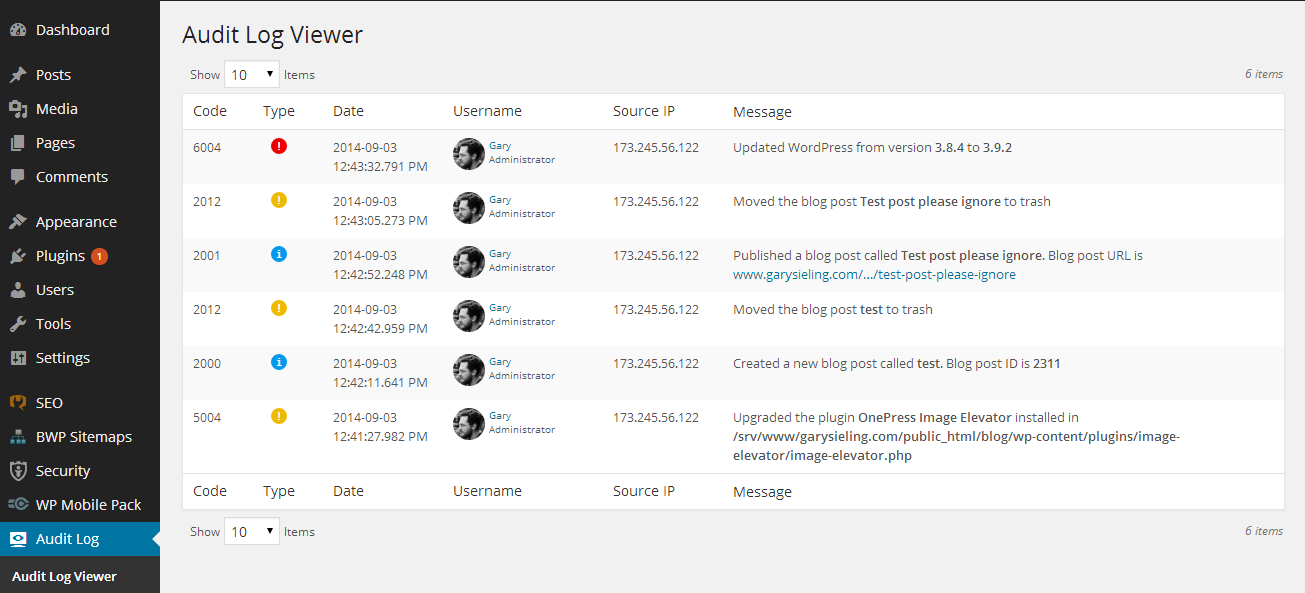
Task: Click the BWP Sitemaps icon
Action: pos(18,437)
